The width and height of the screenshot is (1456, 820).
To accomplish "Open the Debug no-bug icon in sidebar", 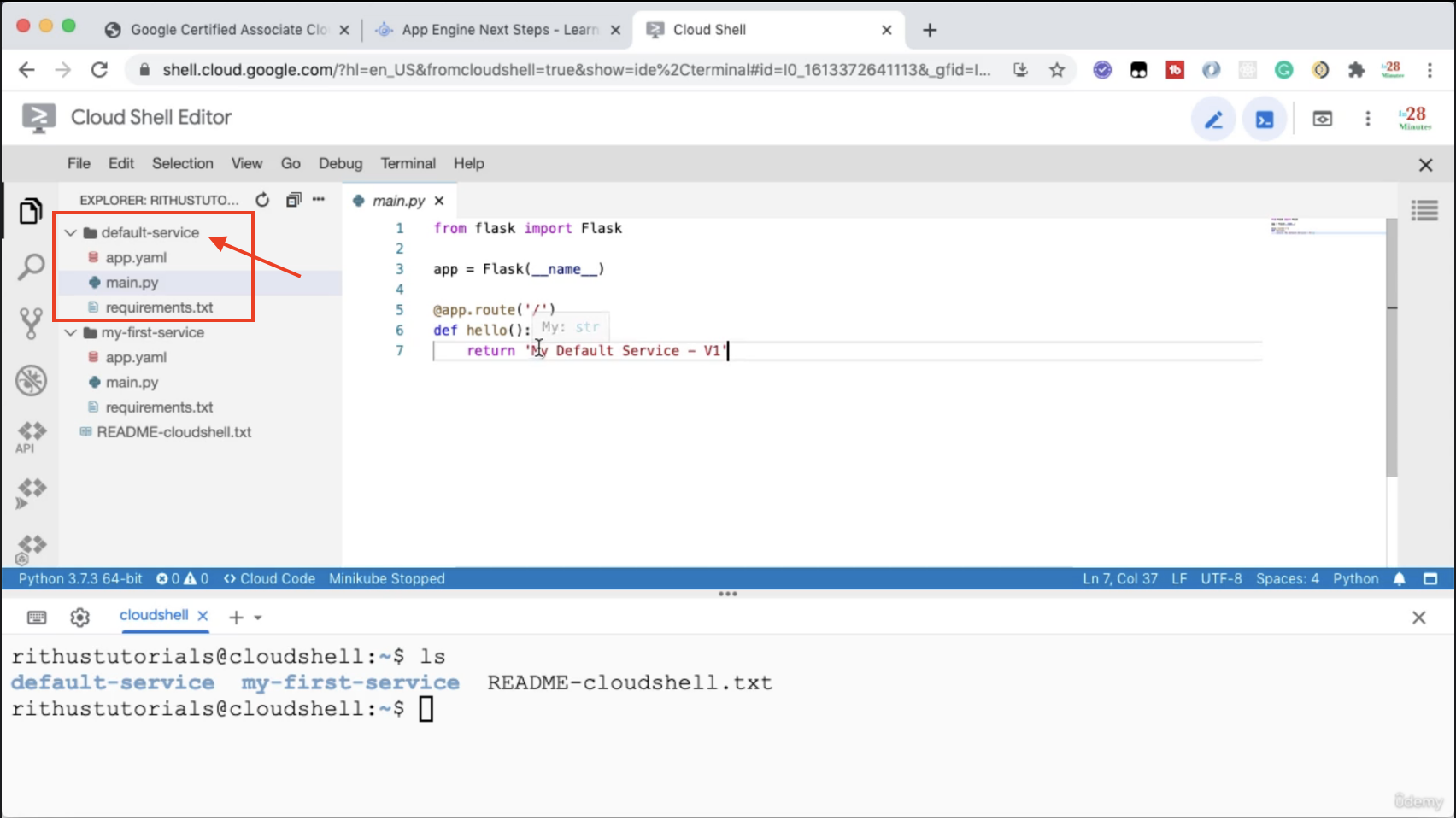I will click(31, 381).
